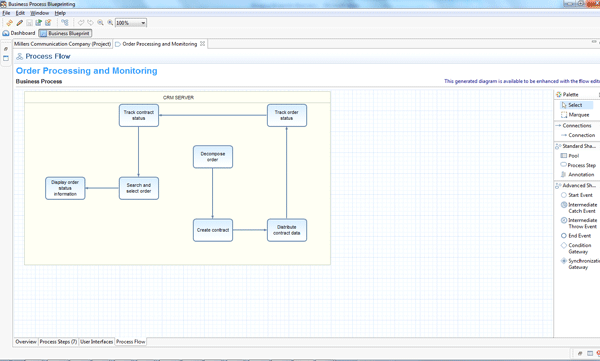Click the Order Processing and Monitoring heading
600x361 pixels.
(86, 71)
